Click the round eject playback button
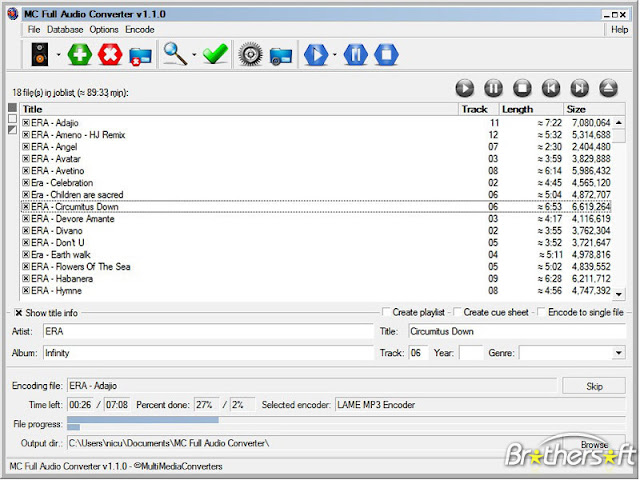This screenshot has height=480, width=640. pos(608,88)
